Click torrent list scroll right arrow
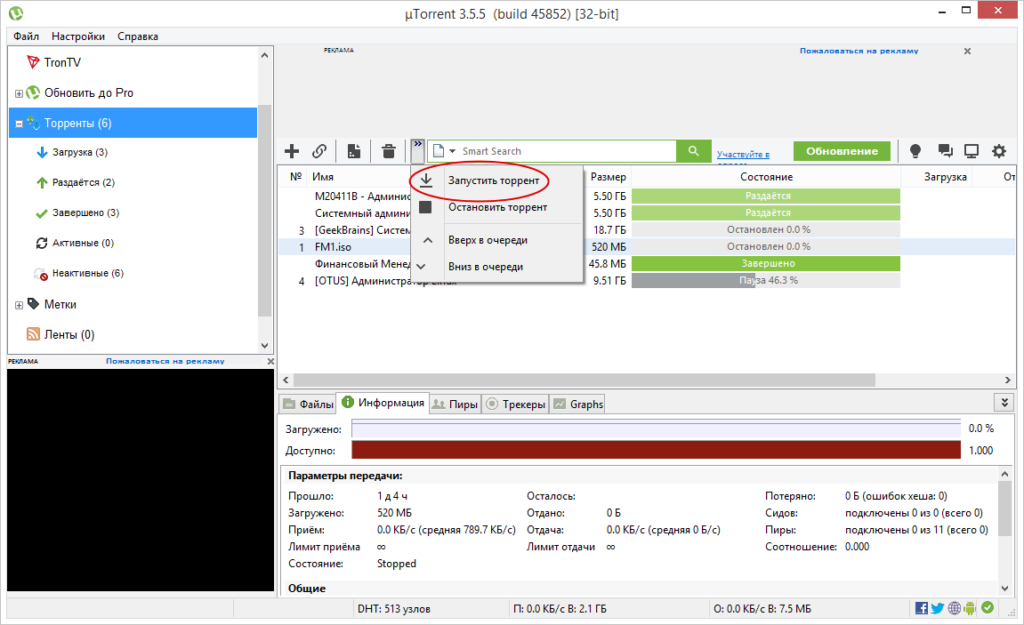This screenshot has width=1024, height=625. pos(1008,379)
